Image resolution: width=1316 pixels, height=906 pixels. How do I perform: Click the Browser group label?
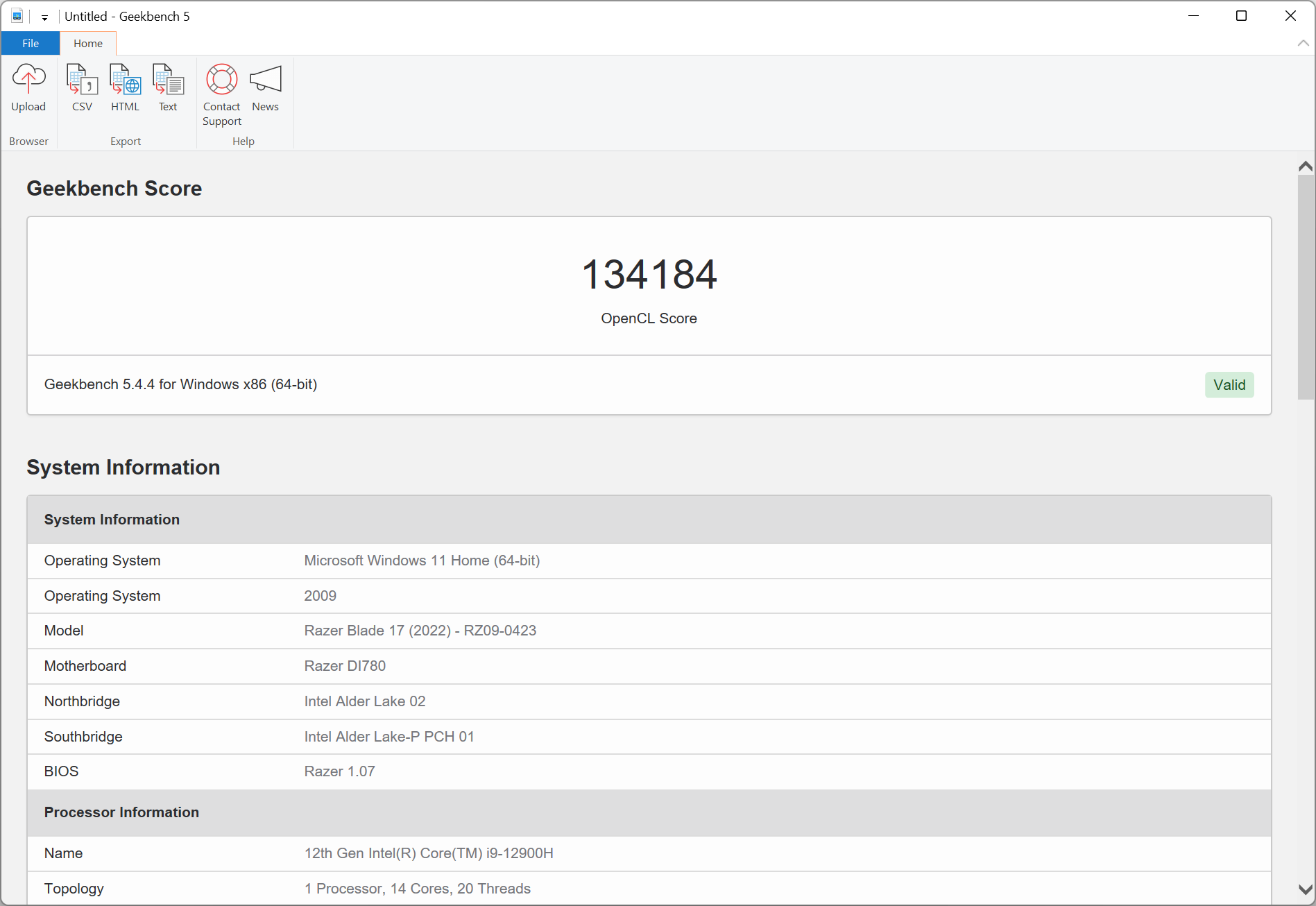point(29,141)
